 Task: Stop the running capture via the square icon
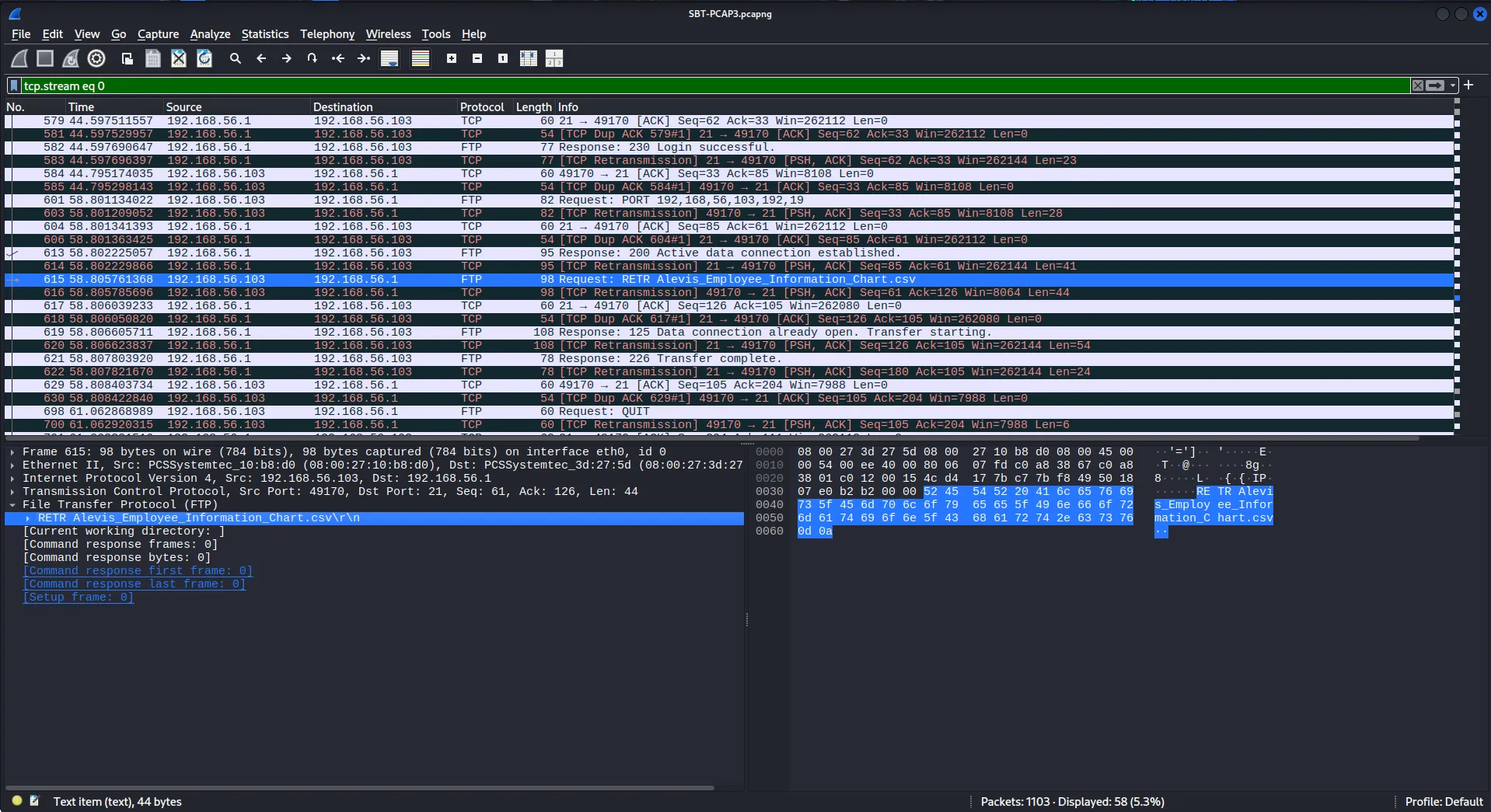[45, 58]
